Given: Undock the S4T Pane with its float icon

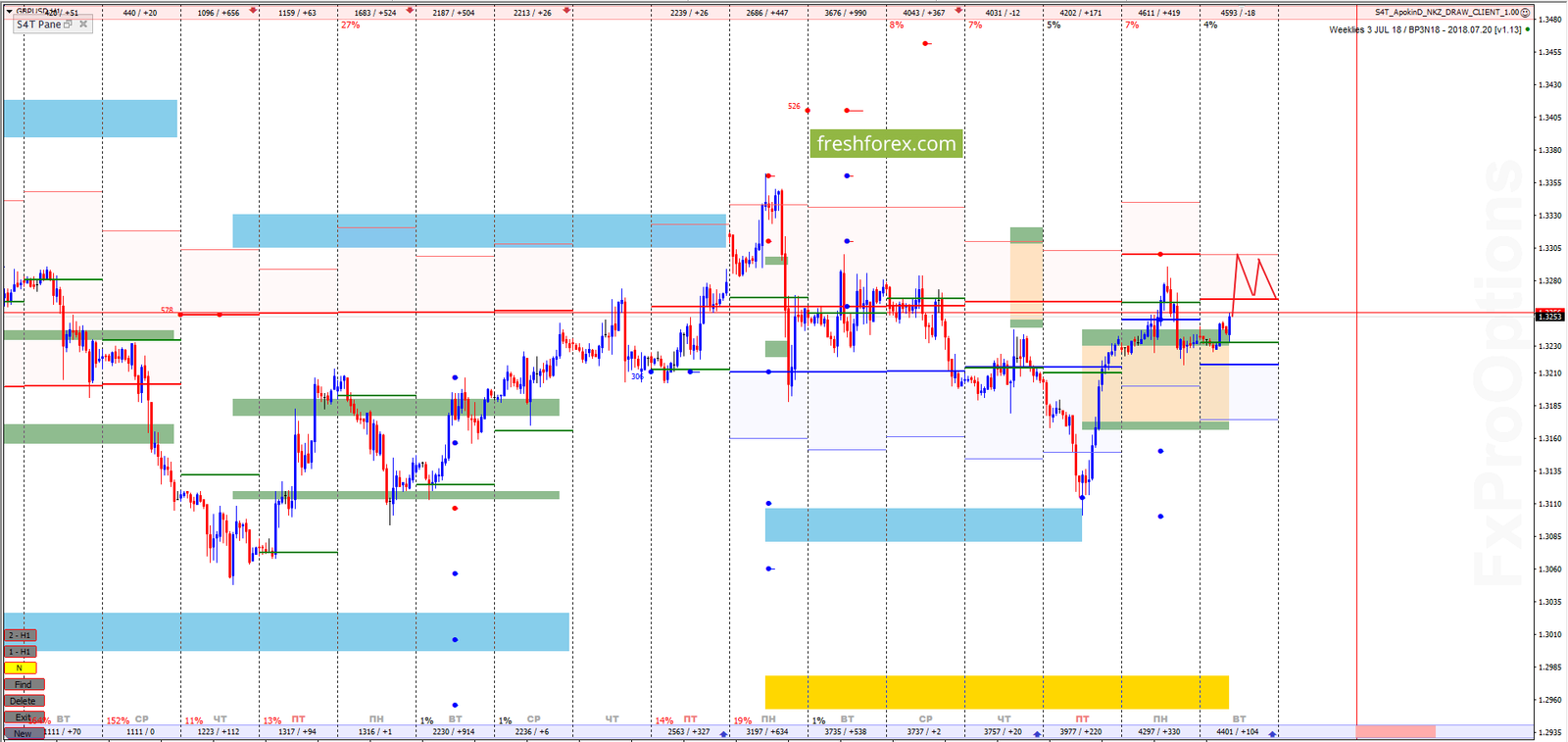Looking at the screenshot, I should point(69,25).
